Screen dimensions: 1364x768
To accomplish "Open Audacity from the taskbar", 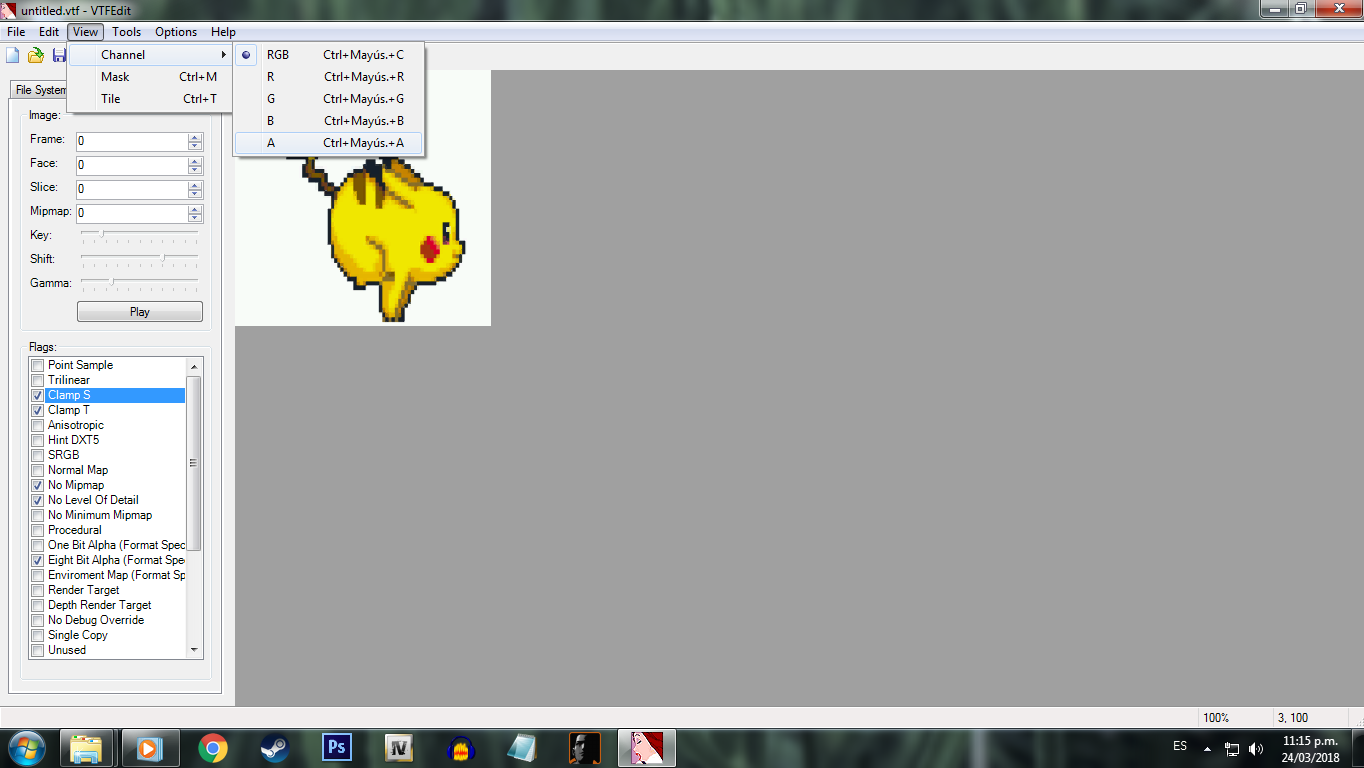I will point(461,747).
